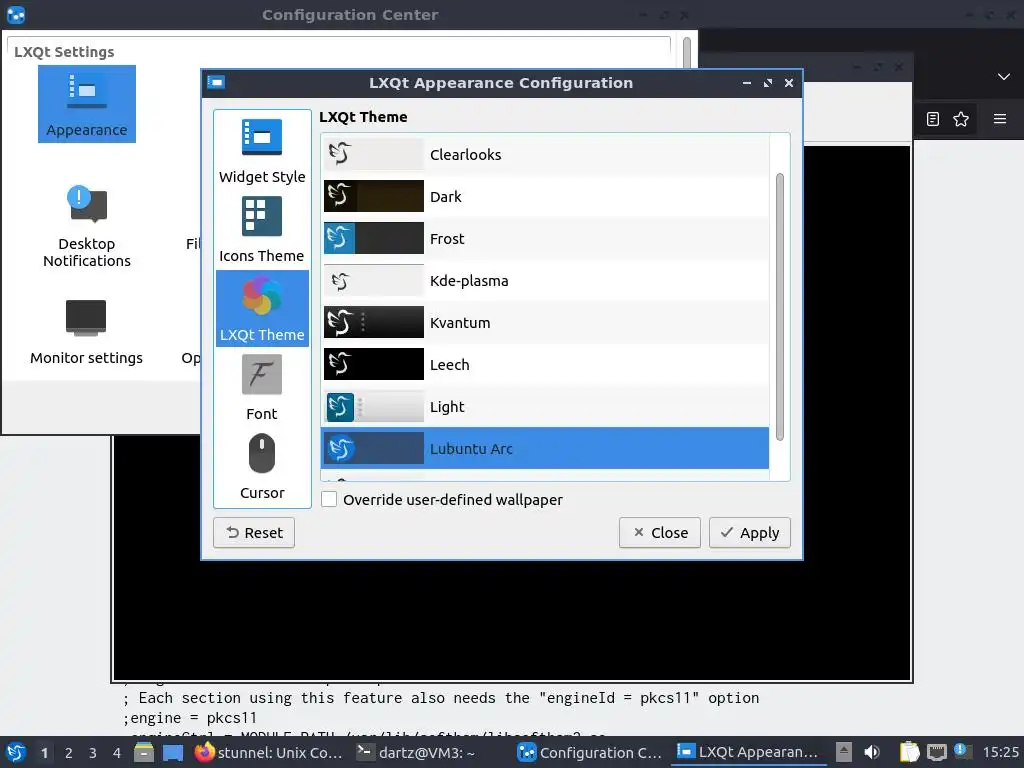Select the Frost theme
Screen dimensions: 1024x768
tap(545, 238)
